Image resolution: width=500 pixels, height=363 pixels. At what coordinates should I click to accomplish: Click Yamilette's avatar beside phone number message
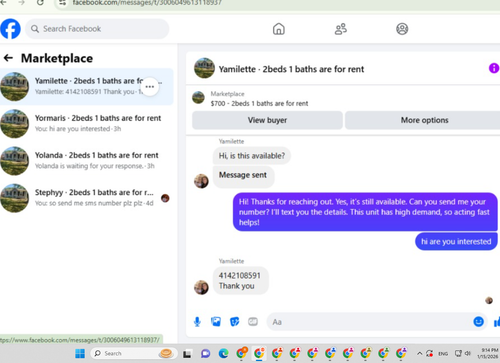point(201,287)
